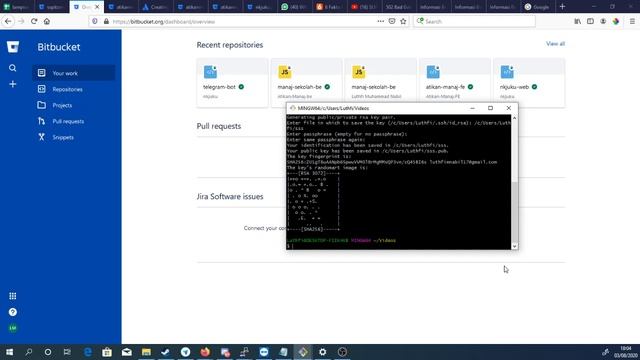Open the app switcher grid icon
The height and width of the screenshot is (360, 640).
[13, 296]
